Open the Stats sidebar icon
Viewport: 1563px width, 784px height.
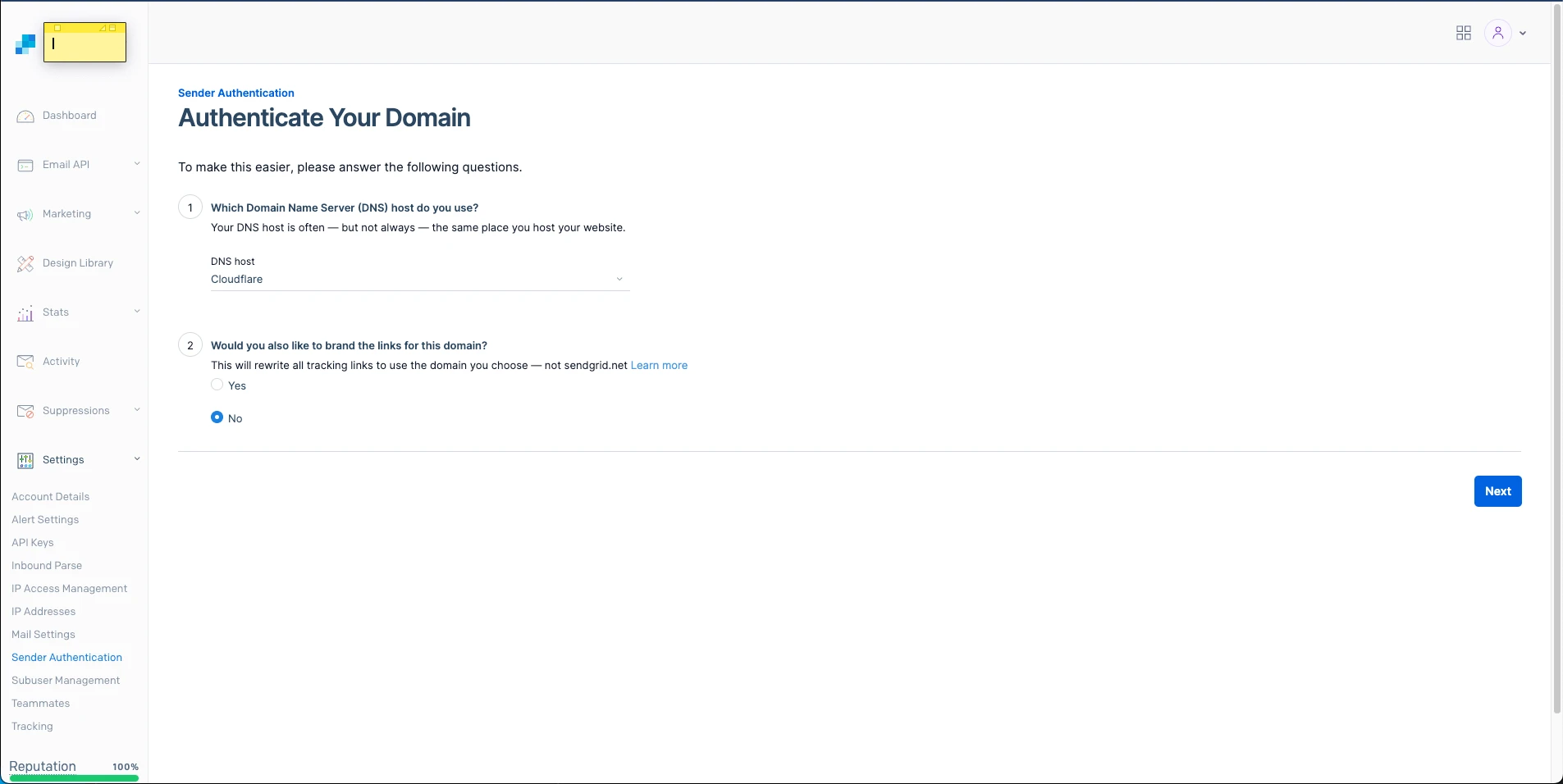tap(25, 312)
